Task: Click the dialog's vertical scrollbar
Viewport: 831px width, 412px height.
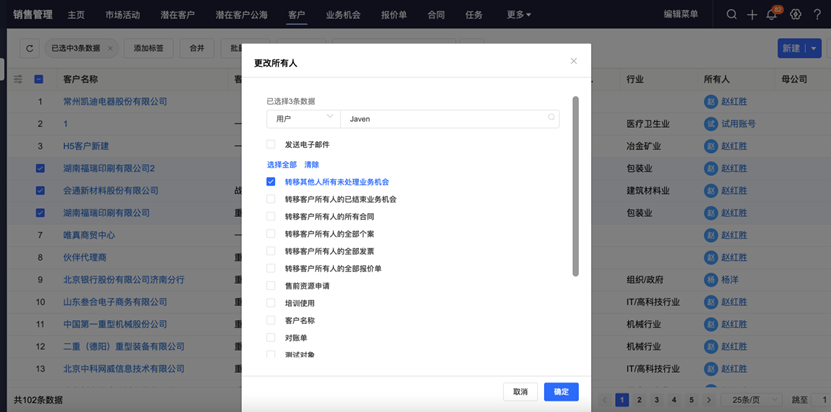Action: coord(575,185)
